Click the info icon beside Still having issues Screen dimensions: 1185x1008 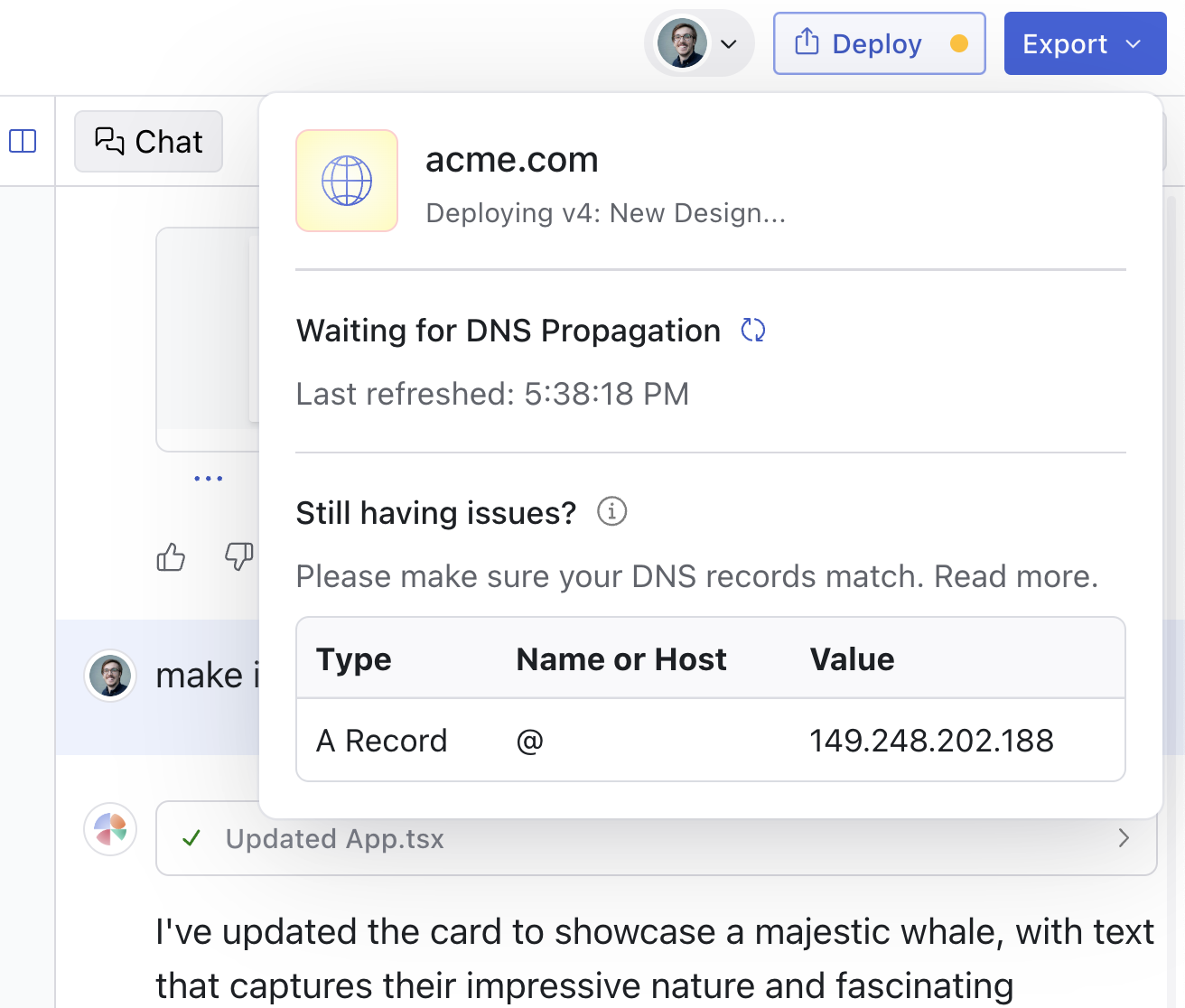[x=611, y=511]
